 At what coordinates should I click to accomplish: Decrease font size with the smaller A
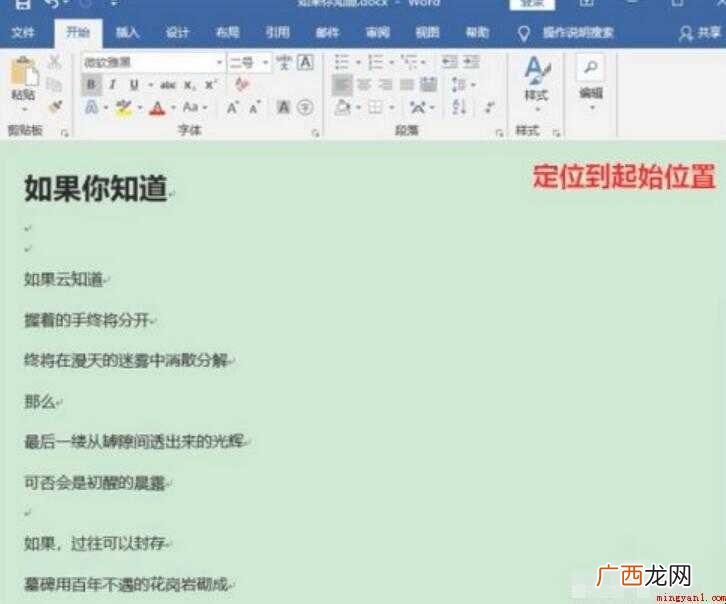tap(255, 108)
